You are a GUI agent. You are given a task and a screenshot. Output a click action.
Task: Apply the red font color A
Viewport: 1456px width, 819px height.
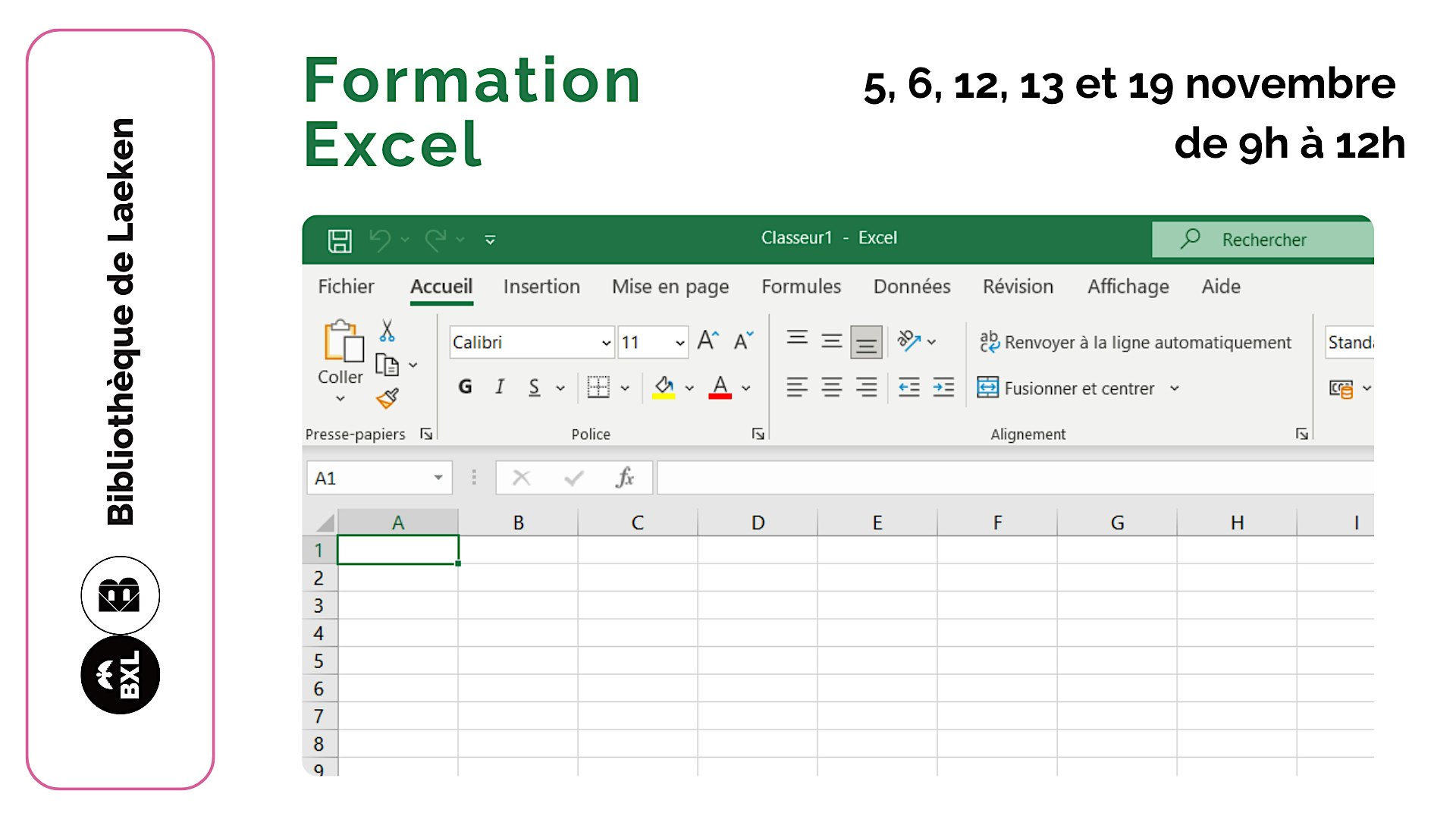coord(720,388)
